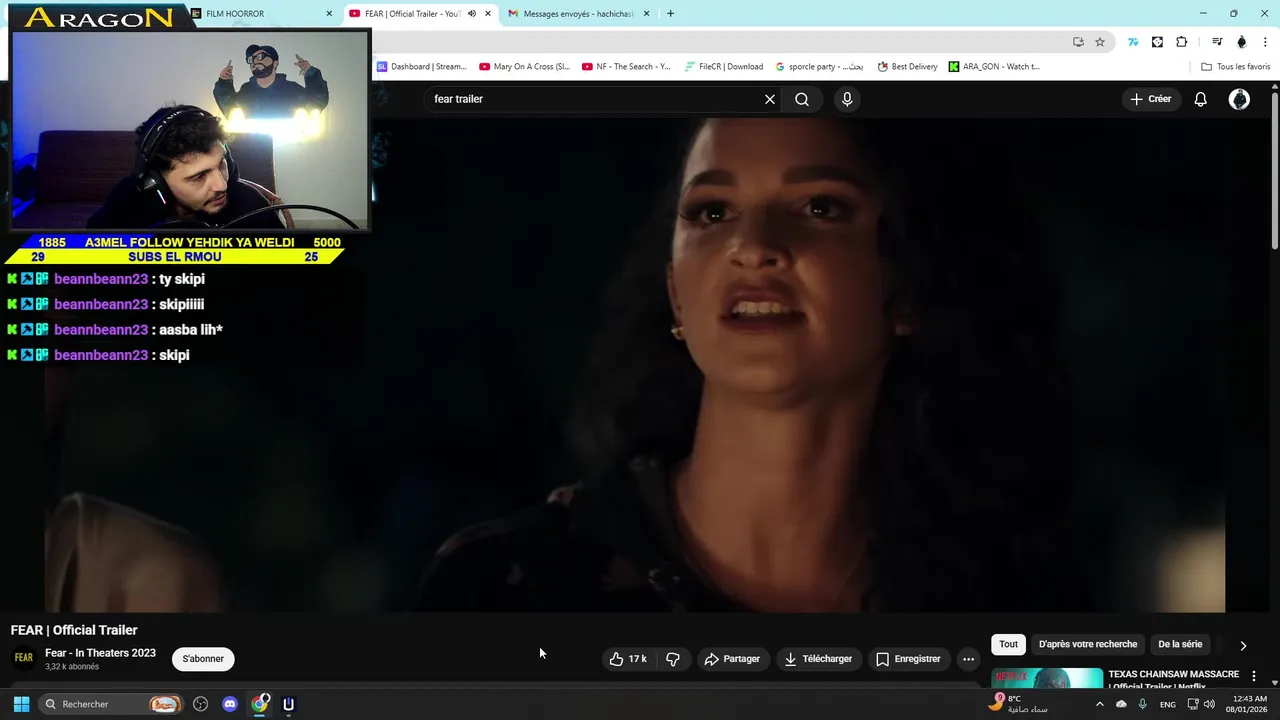
Task: Open options for Texas Chainsaw Massacre video
Action: click(x=1254, y=676)
